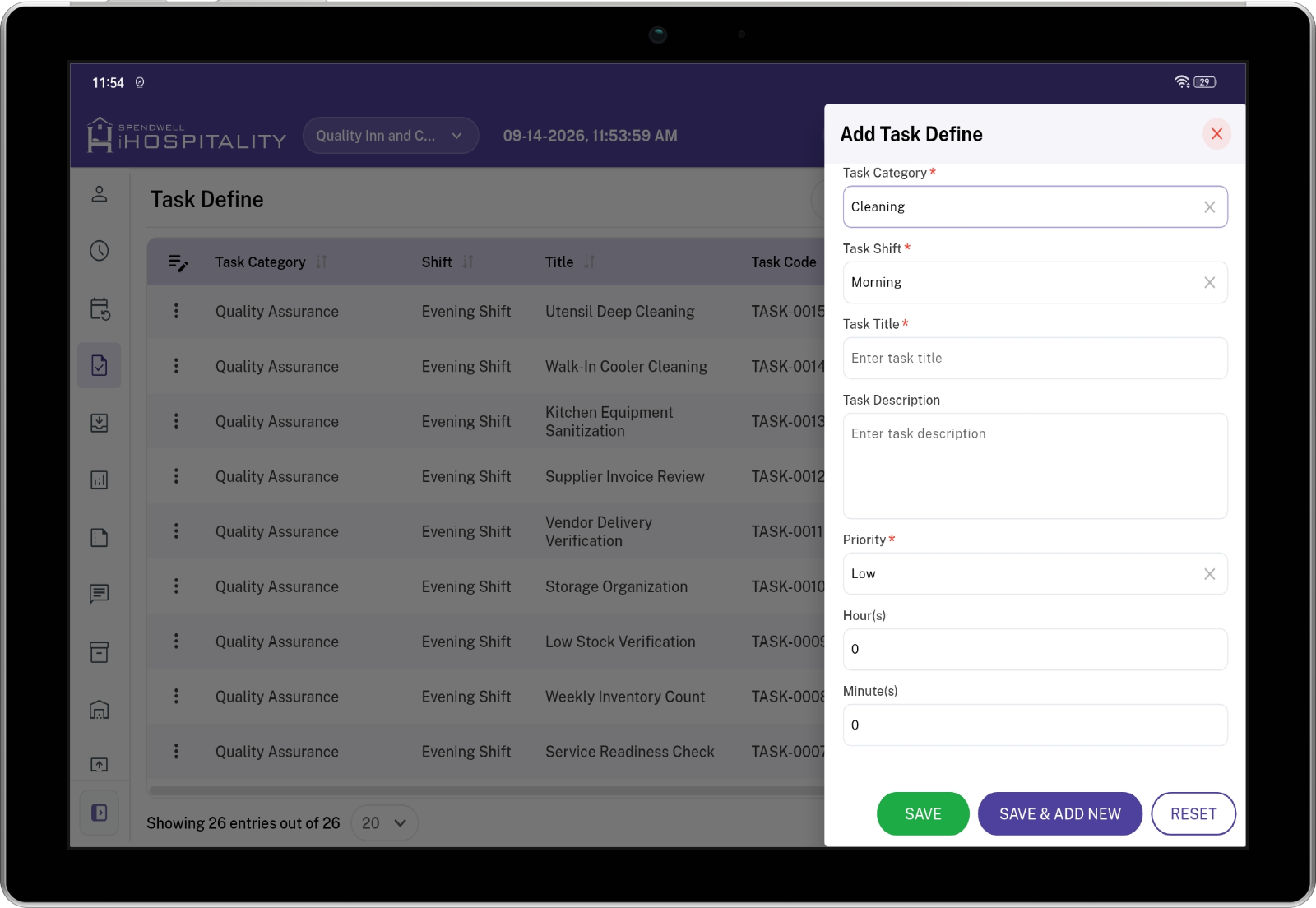
Task: Open the clock history sidebar icon
Action: click(x=100, y=251)
